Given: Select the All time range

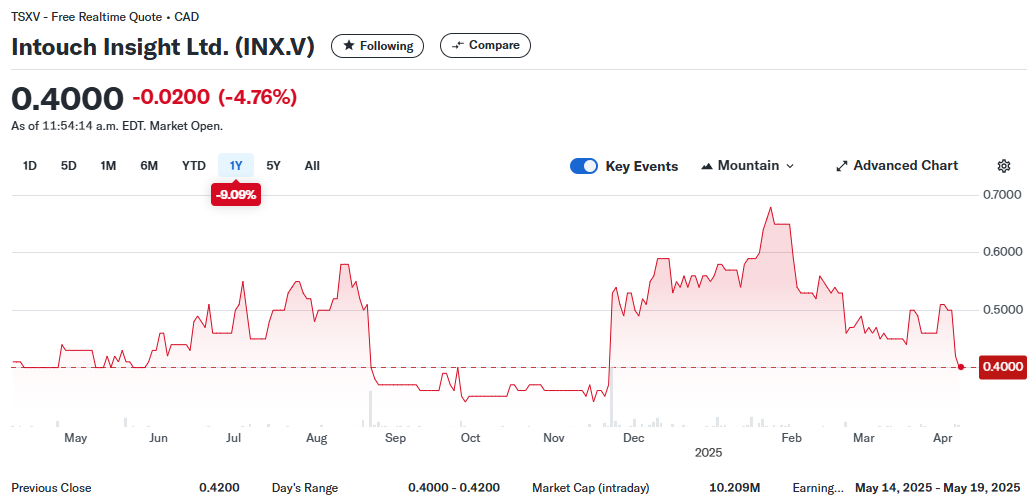Looking at the screenshot, I should pyautogui.click(x=312, y=166).
